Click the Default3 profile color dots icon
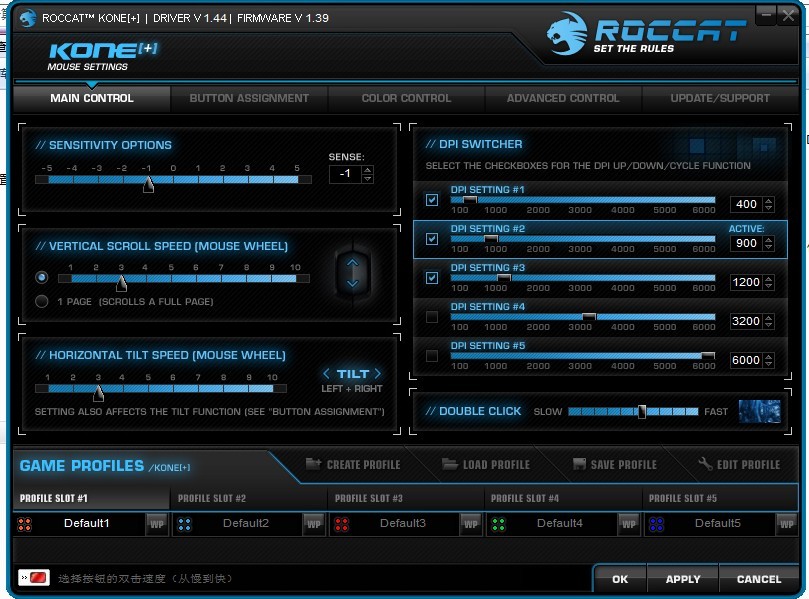The width and height of the screenshot is (809, 599). [341, 524]
